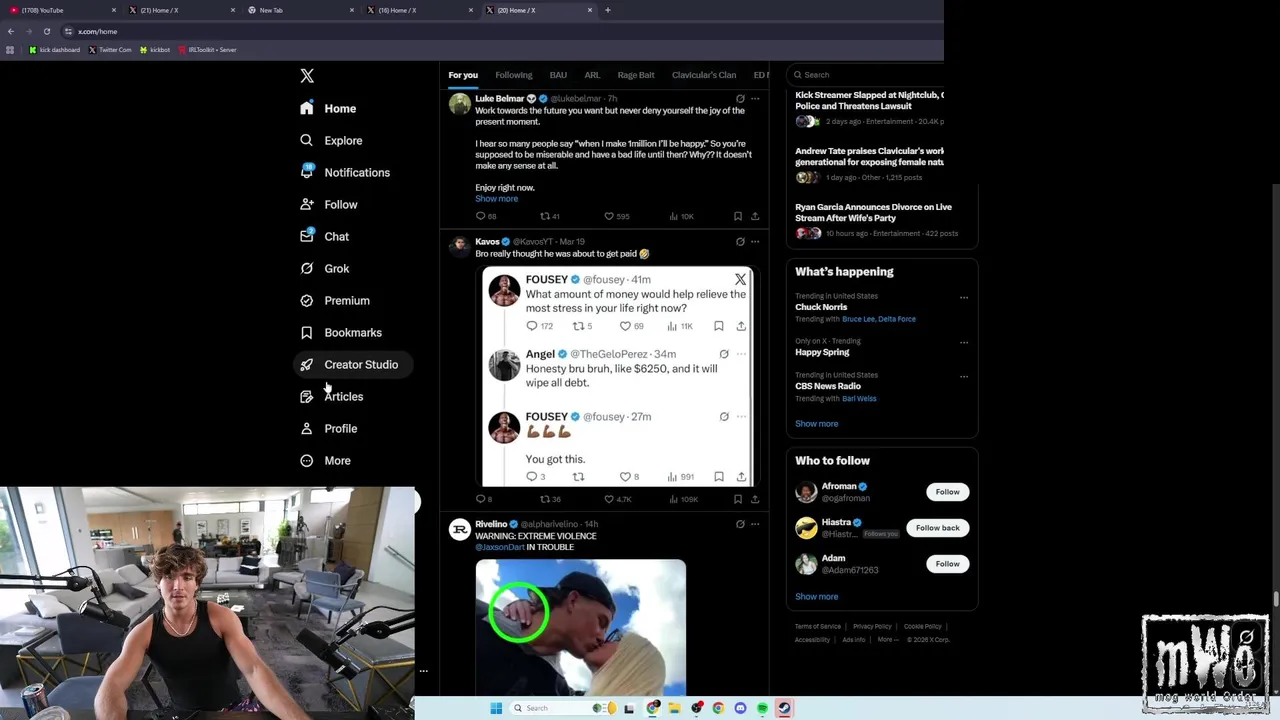Show more of Luke Belmar's post
This screenshot has width=1280, height=720.
tap(496, 199)
